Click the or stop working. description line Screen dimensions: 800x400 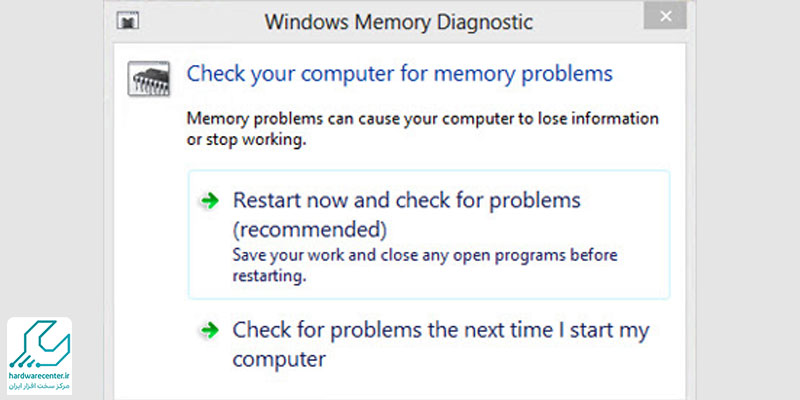point(246,140)
